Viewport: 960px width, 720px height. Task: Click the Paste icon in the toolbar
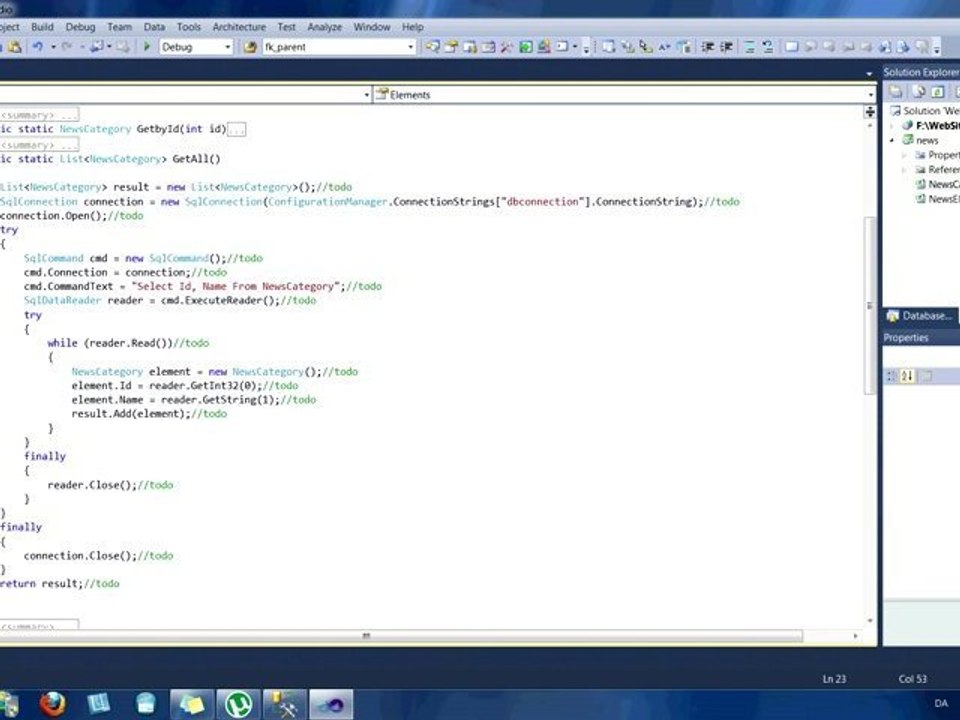coord(15,47)
